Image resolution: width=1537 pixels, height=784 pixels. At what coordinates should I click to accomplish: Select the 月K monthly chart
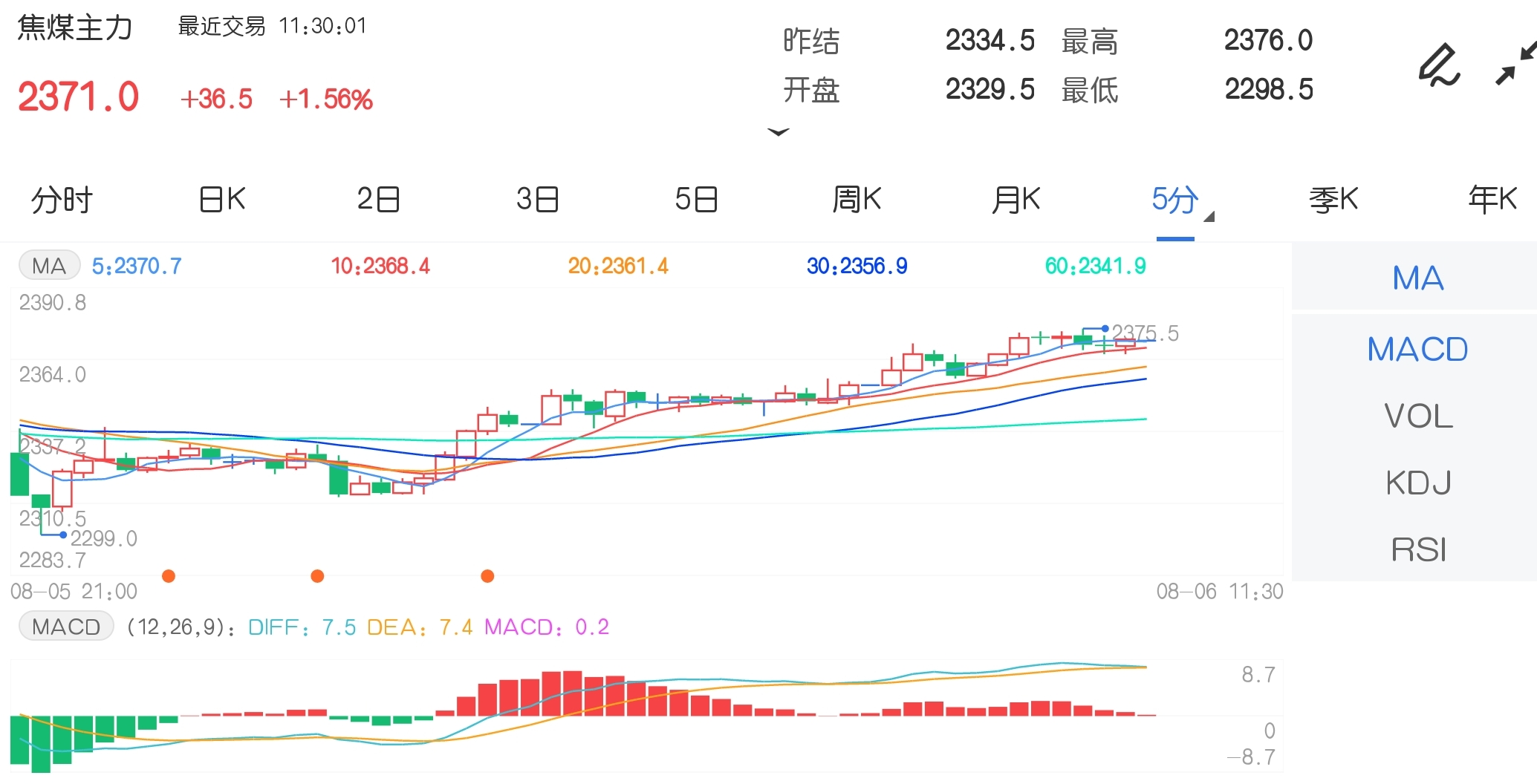coord(1016,199)
